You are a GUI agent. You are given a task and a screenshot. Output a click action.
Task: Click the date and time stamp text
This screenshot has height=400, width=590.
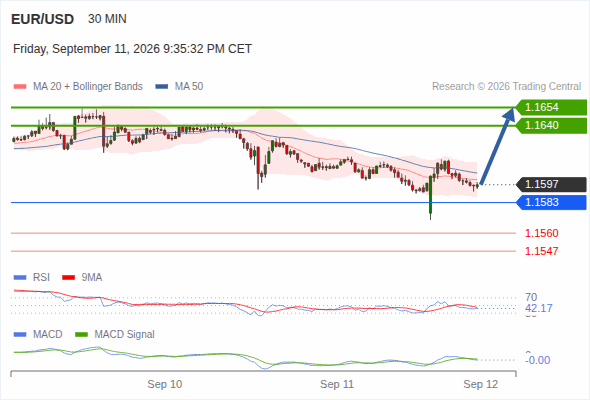click(132, 49)
